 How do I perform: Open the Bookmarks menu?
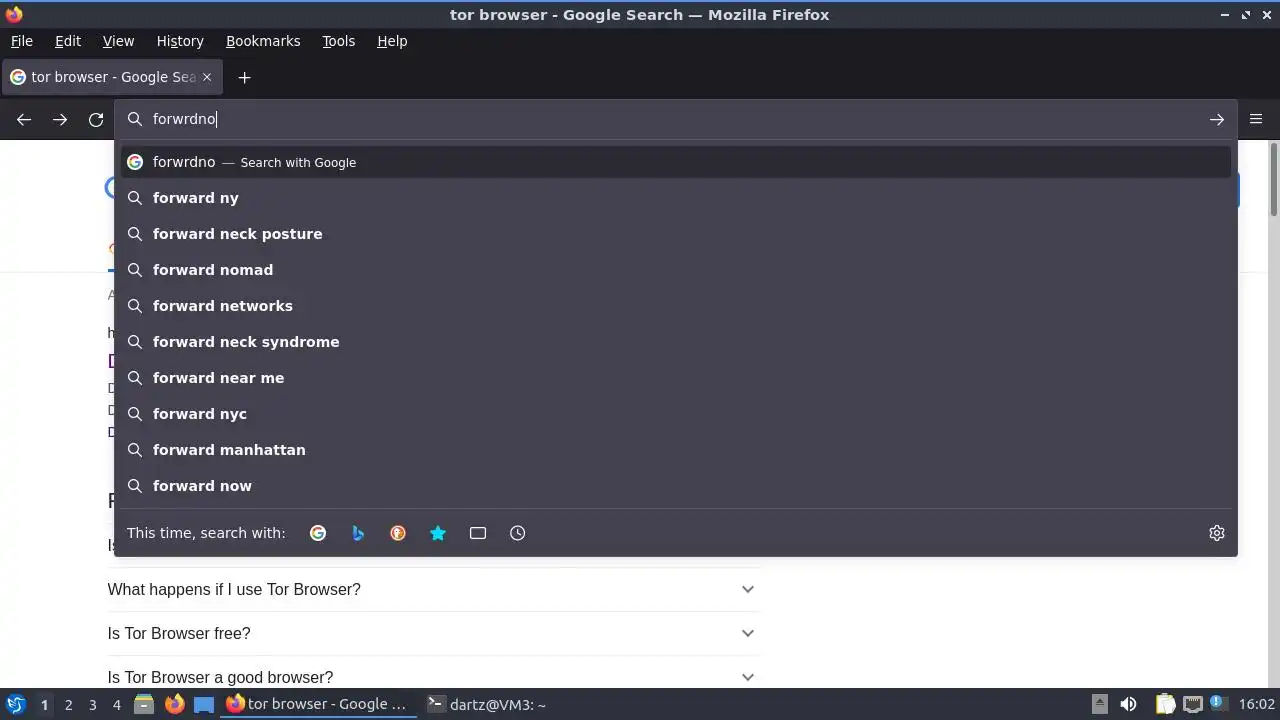pos(263,41)
